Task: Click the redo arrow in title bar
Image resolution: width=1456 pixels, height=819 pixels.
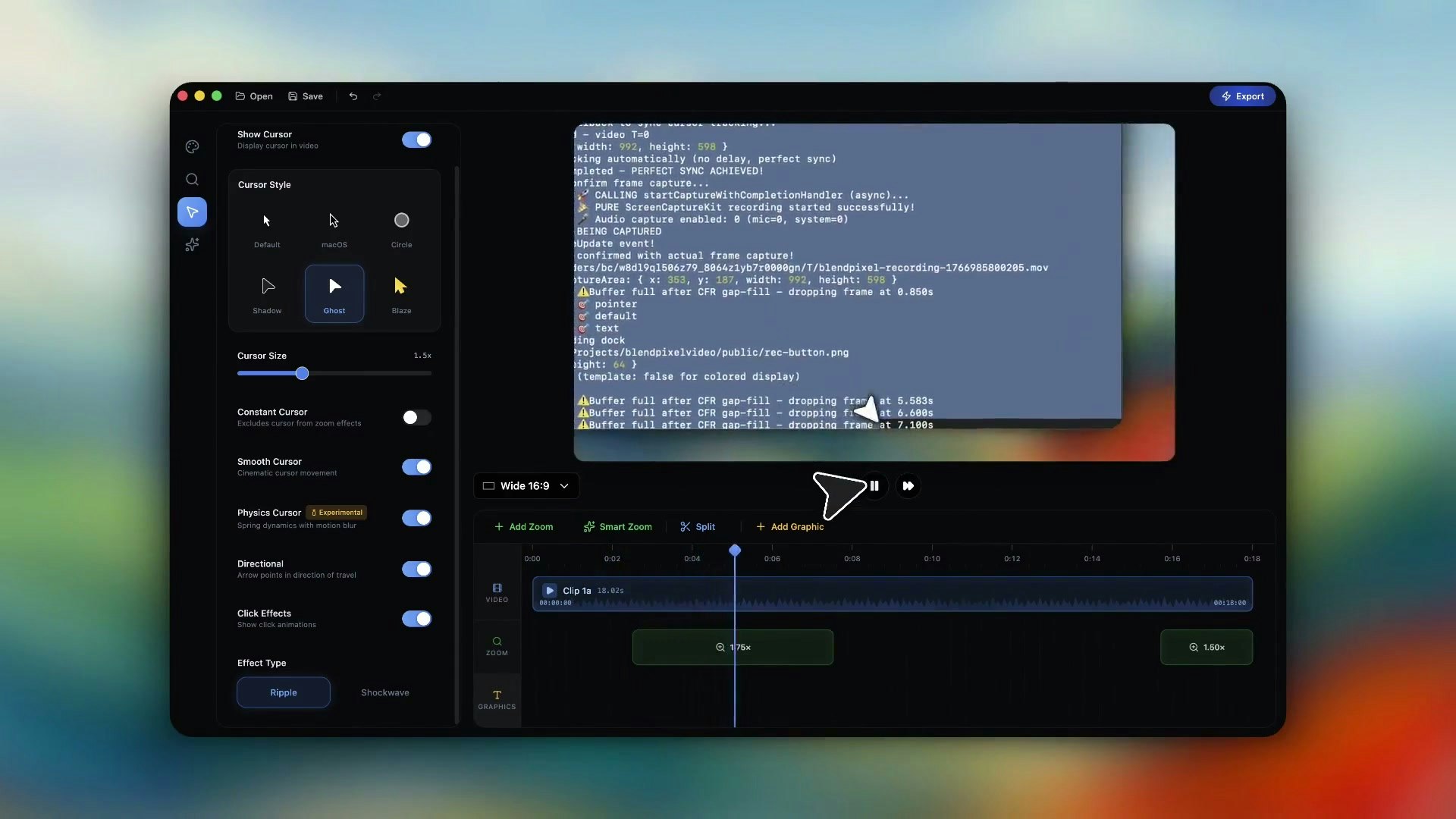Action: pos(377,96)
